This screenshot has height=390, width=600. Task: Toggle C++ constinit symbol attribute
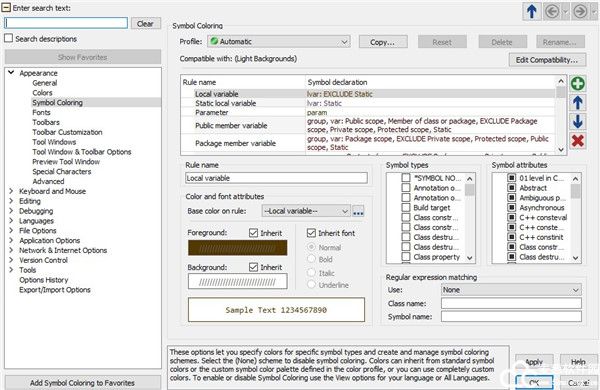(x=512, y=237)
